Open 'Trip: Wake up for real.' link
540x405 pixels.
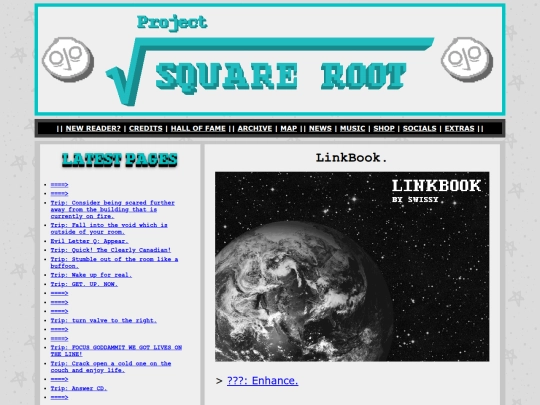pos(91,275)
